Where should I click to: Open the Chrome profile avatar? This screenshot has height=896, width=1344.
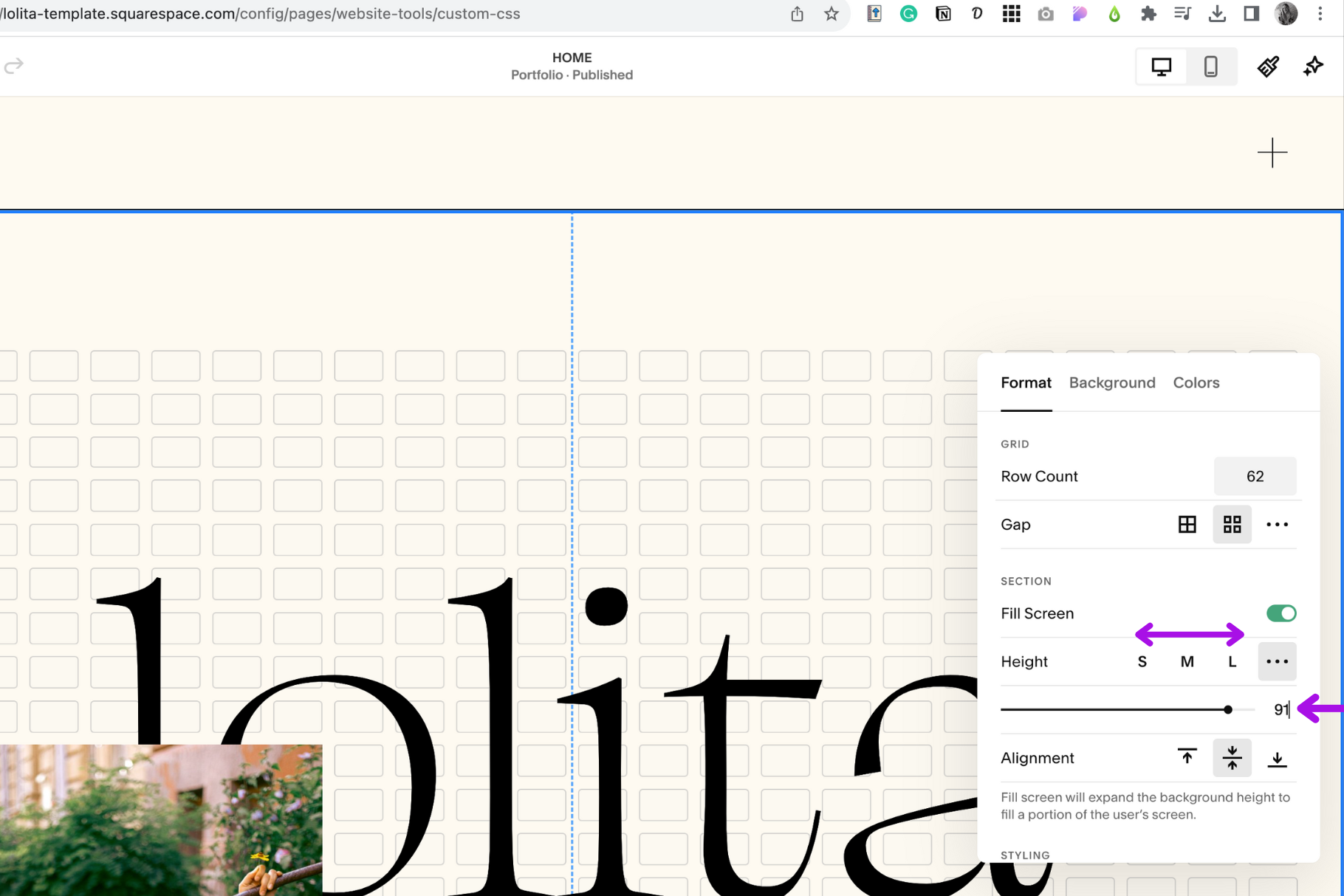pos(1286,14)
